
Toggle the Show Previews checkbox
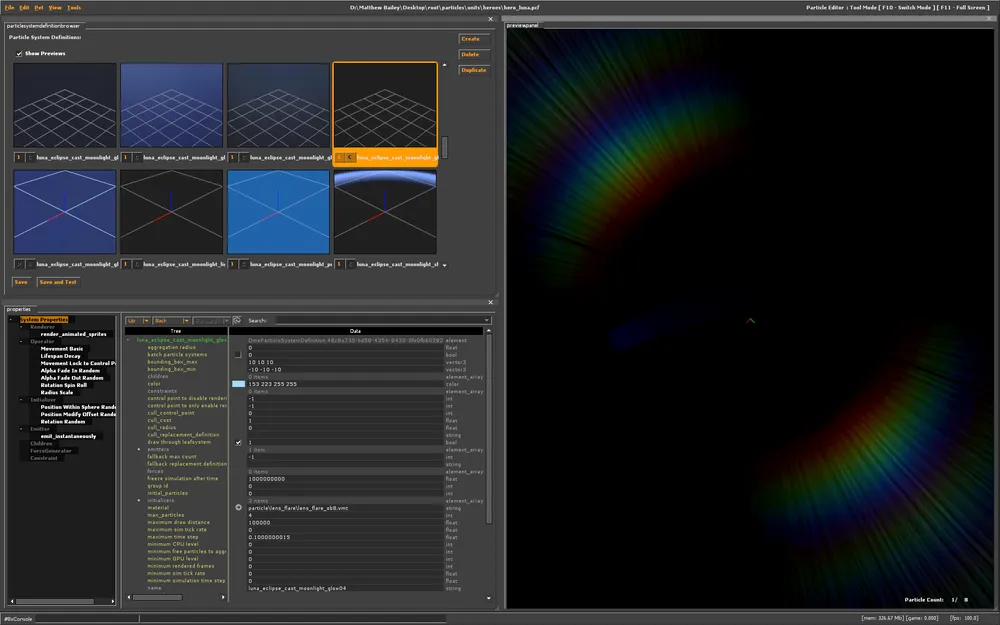(x=19, y=53)
